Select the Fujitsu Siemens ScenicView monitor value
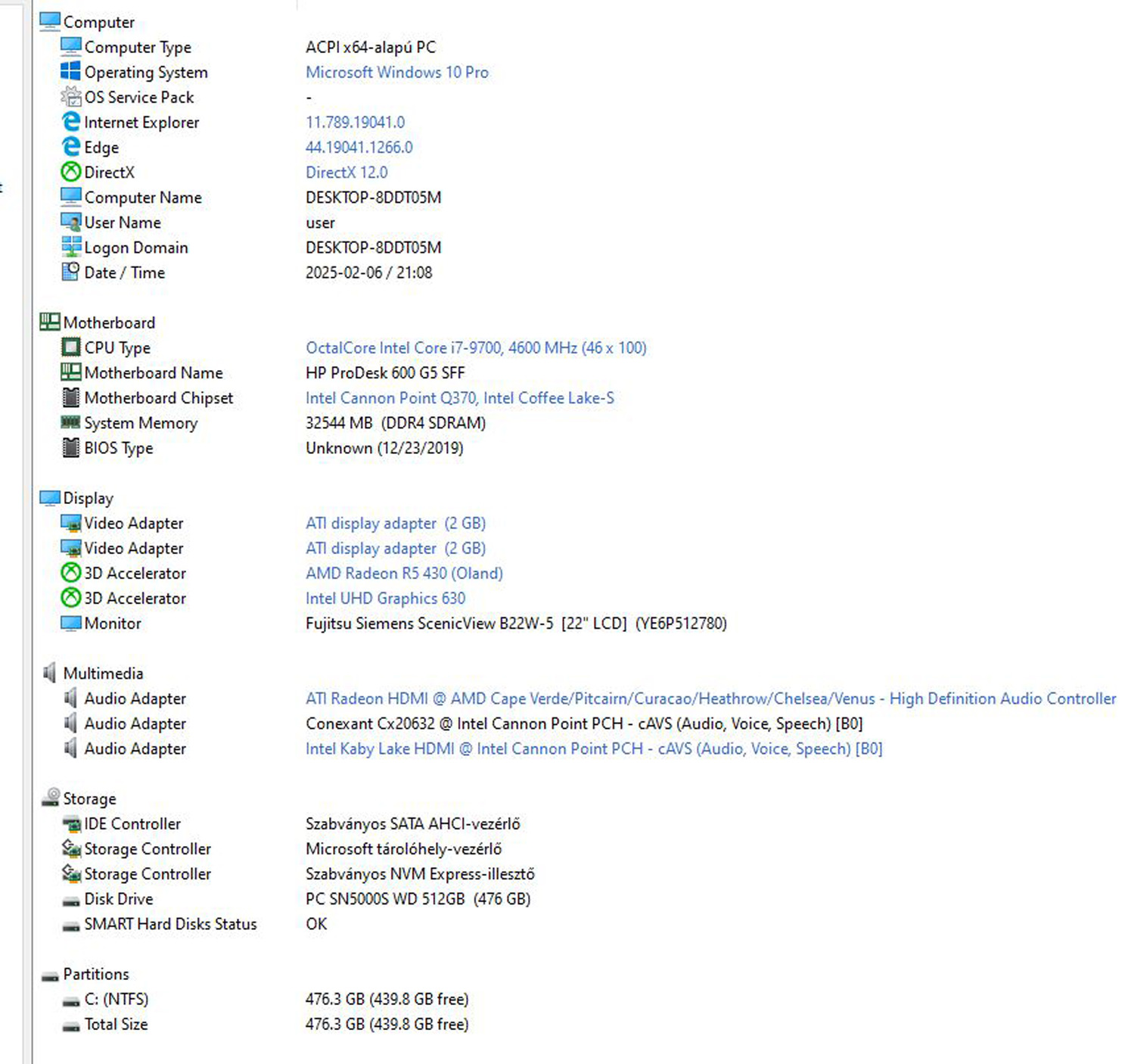Viewport: 1128px width, 1064px height. coord(516,623)
